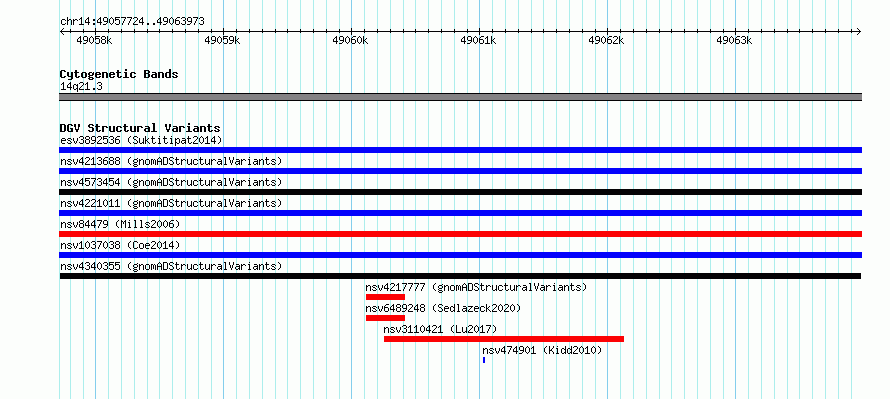Open the nsv4221011 gnomAD variant label

point(171,203)
